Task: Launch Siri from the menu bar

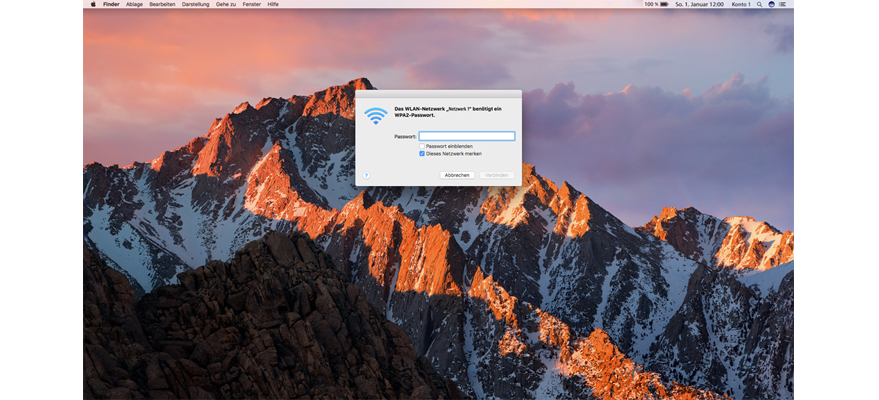Action: [x=772, y=4]
